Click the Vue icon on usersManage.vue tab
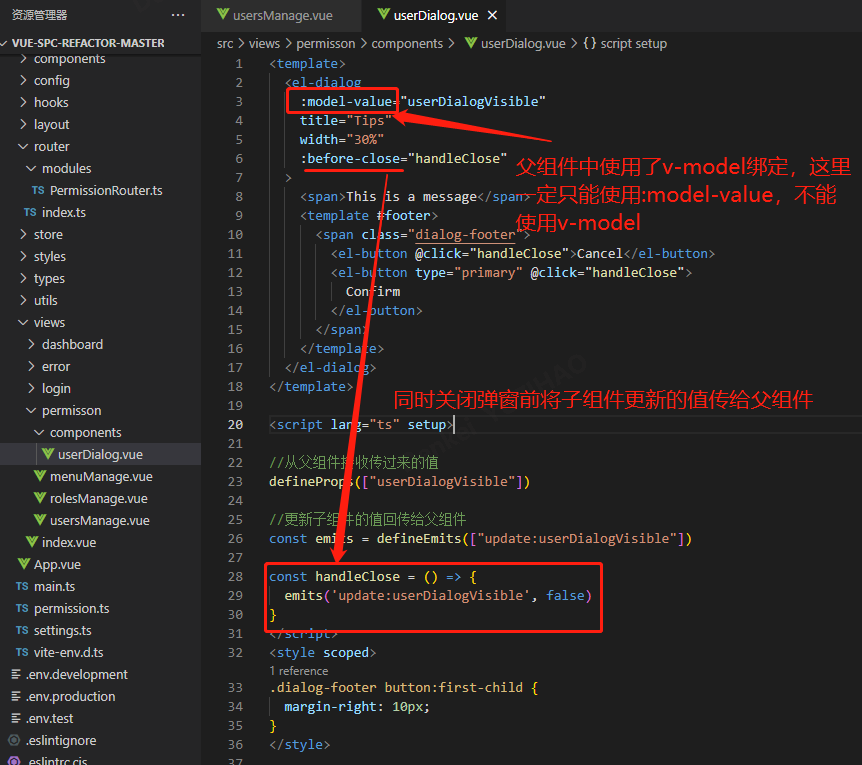This screenshot has width=862, height=765. (x=223, y=14)
